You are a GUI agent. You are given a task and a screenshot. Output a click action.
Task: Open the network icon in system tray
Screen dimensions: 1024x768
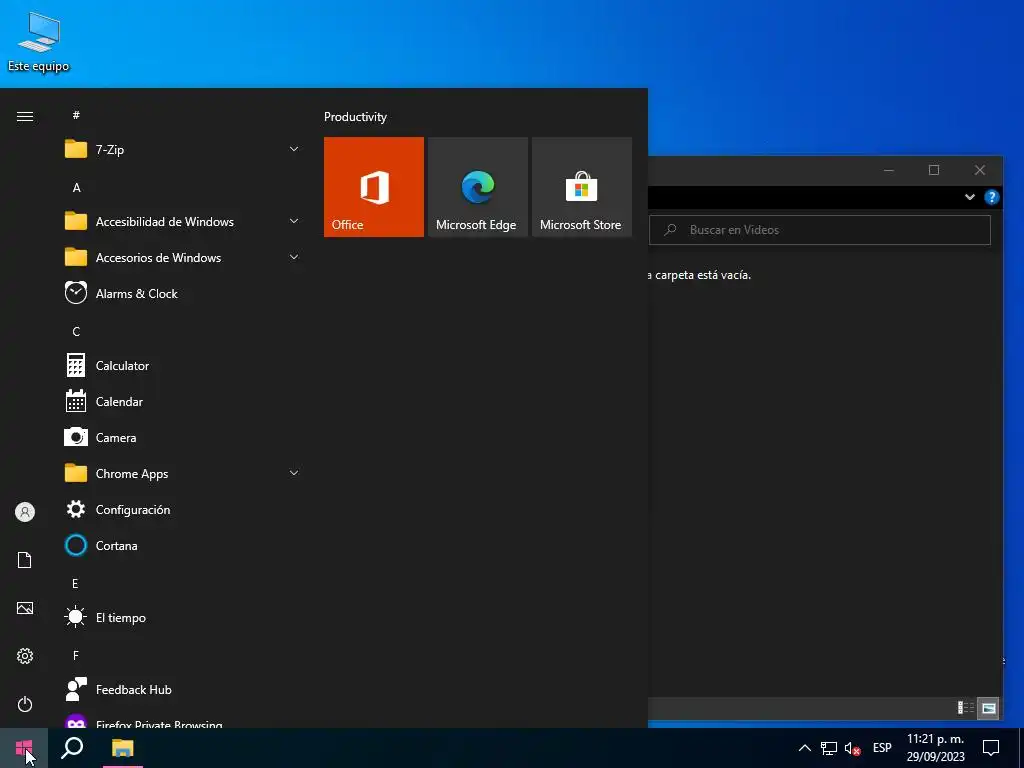coord(829,748)
